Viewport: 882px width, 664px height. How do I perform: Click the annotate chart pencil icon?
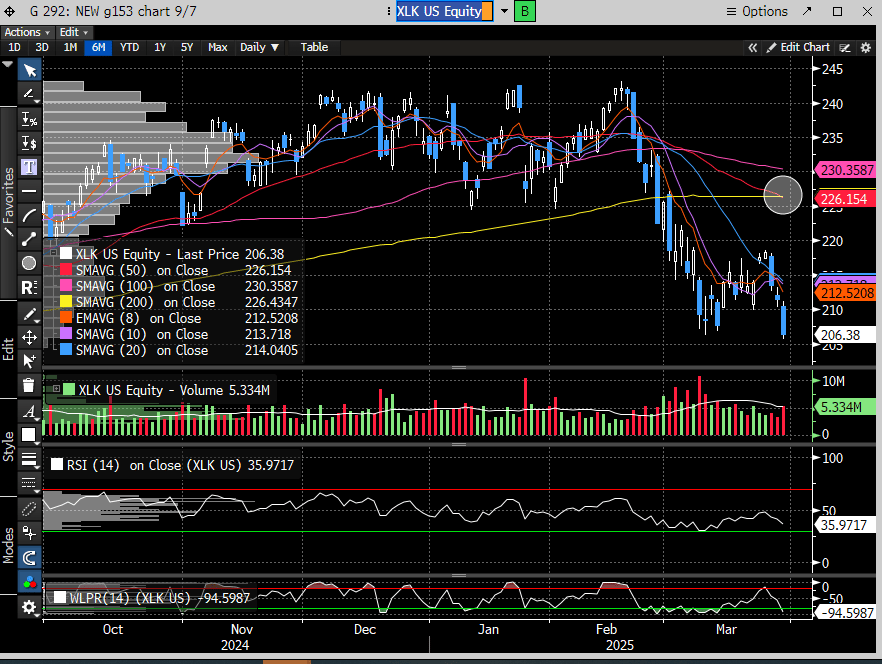pyautogui.click(x=845, y=48)
